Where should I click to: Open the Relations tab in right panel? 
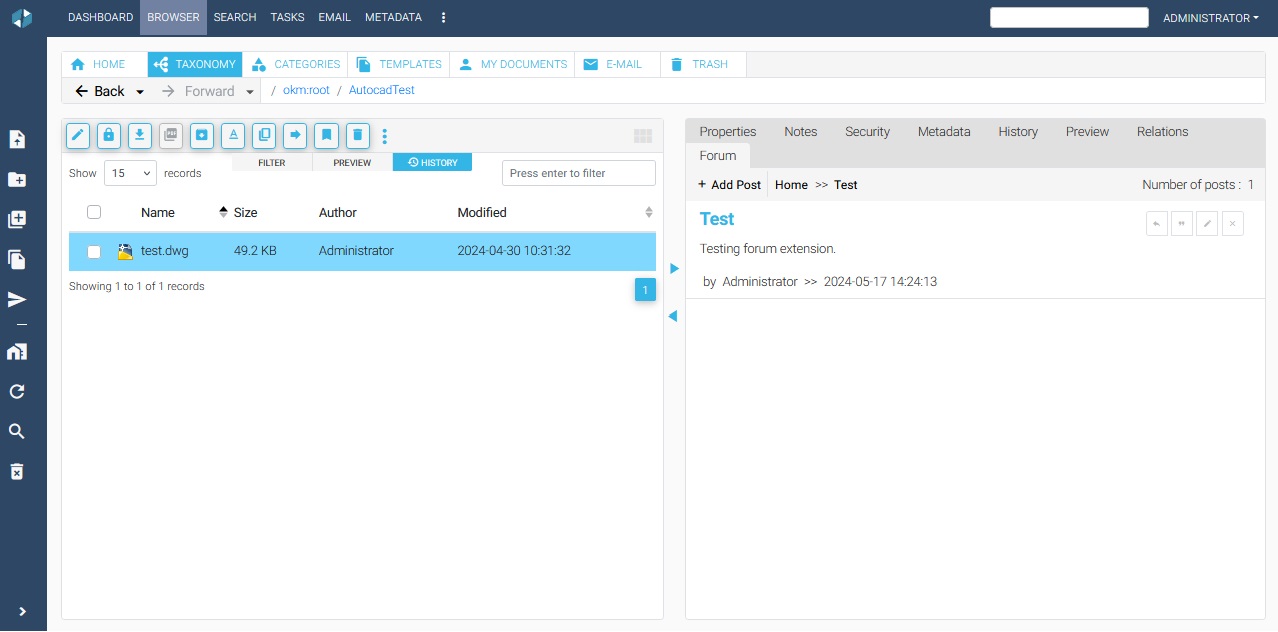click(x=1162, y=131)
